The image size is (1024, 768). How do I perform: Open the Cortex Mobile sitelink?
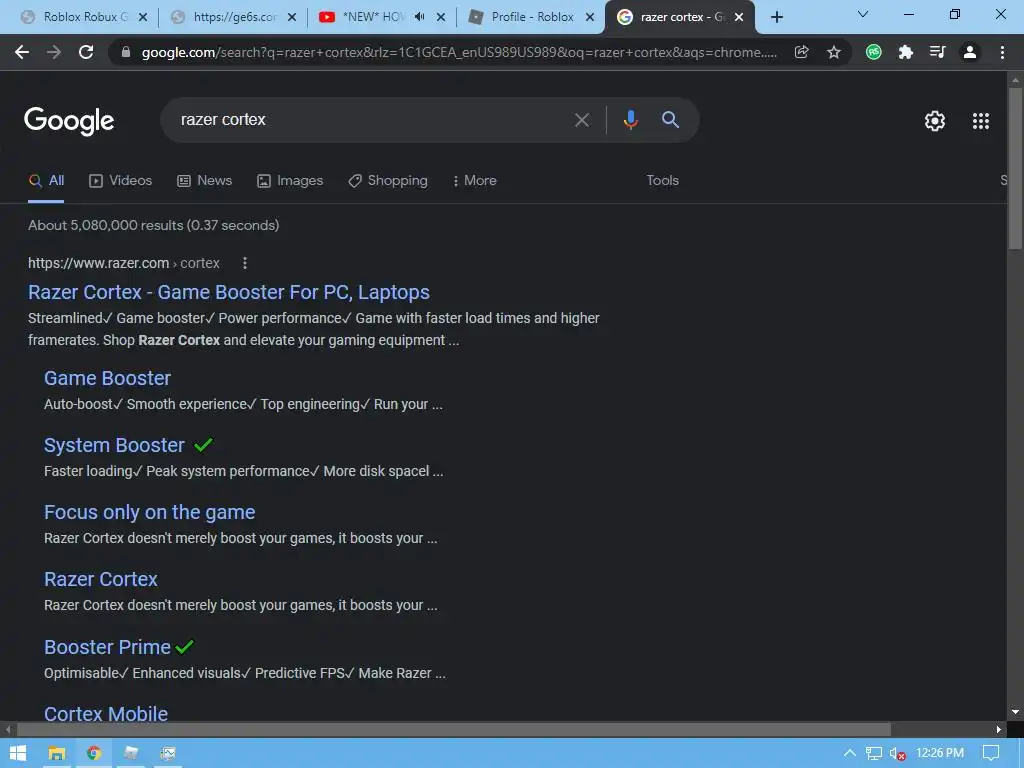click(106, 713)
